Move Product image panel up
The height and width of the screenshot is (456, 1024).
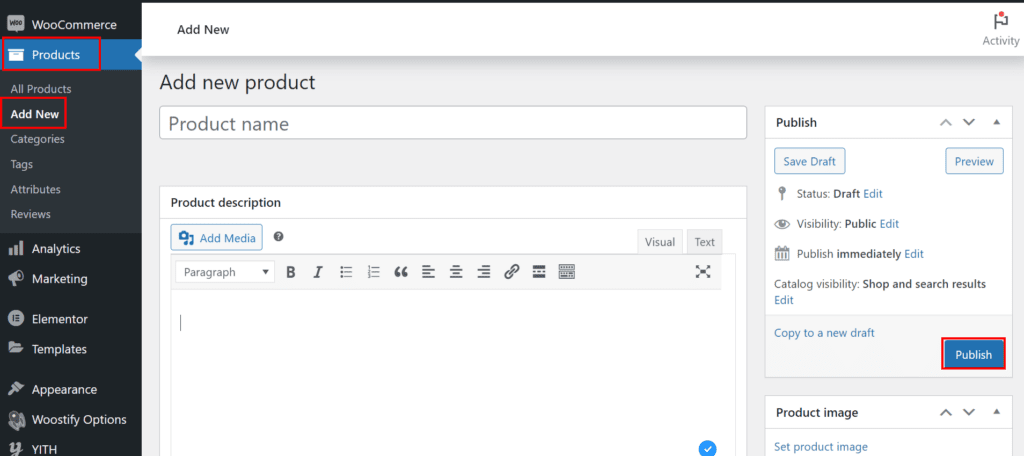click(x=946, y=412)
